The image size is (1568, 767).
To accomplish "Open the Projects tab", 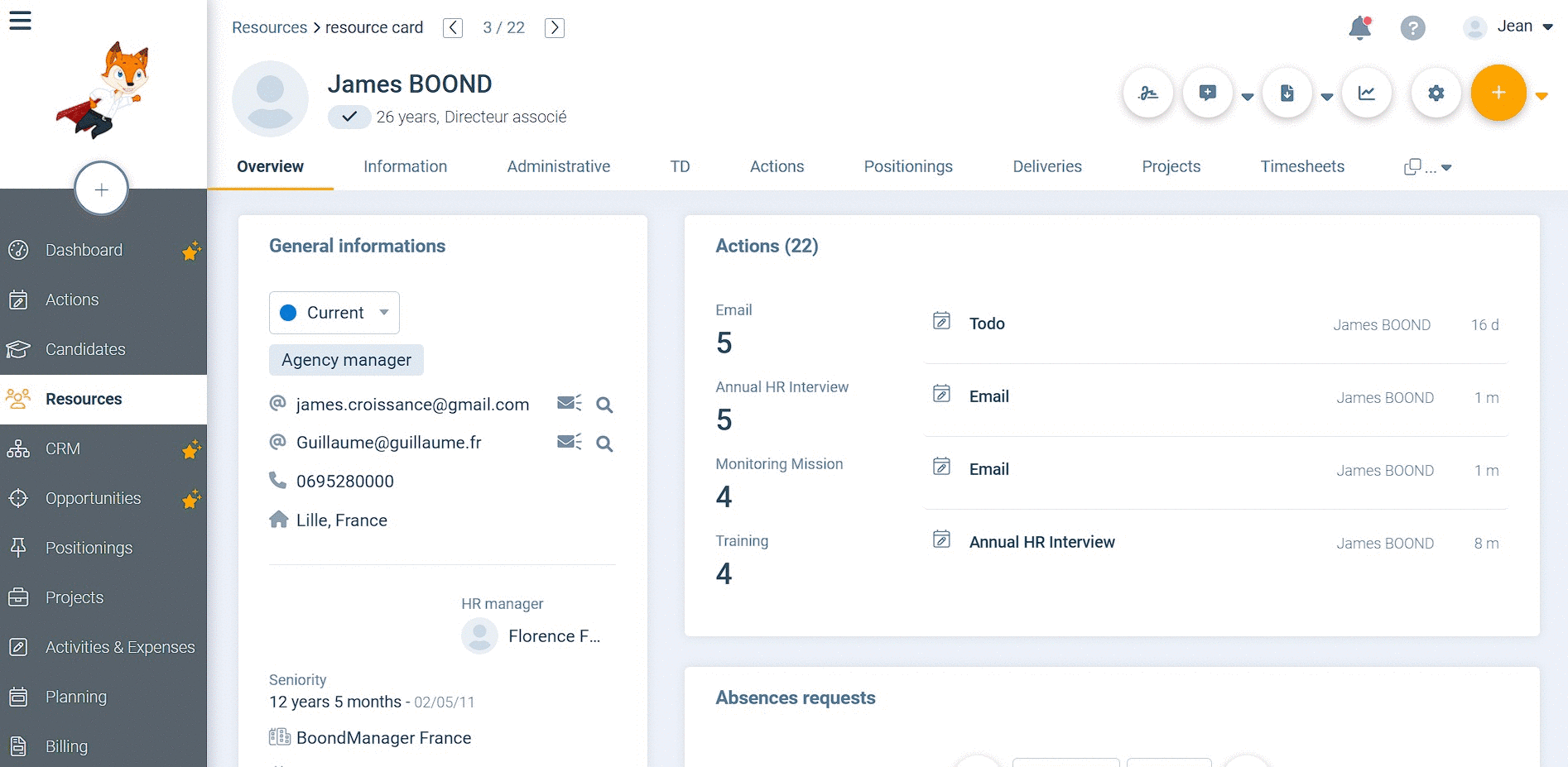I will pos(1171,166).
